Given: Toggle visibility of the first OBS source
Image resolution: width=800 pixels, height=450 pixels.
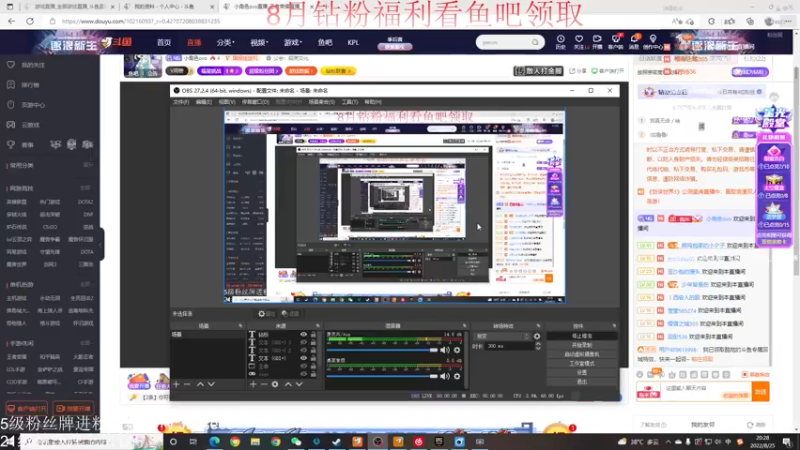Looking at the screenshot, I should (x=304, y=335).
